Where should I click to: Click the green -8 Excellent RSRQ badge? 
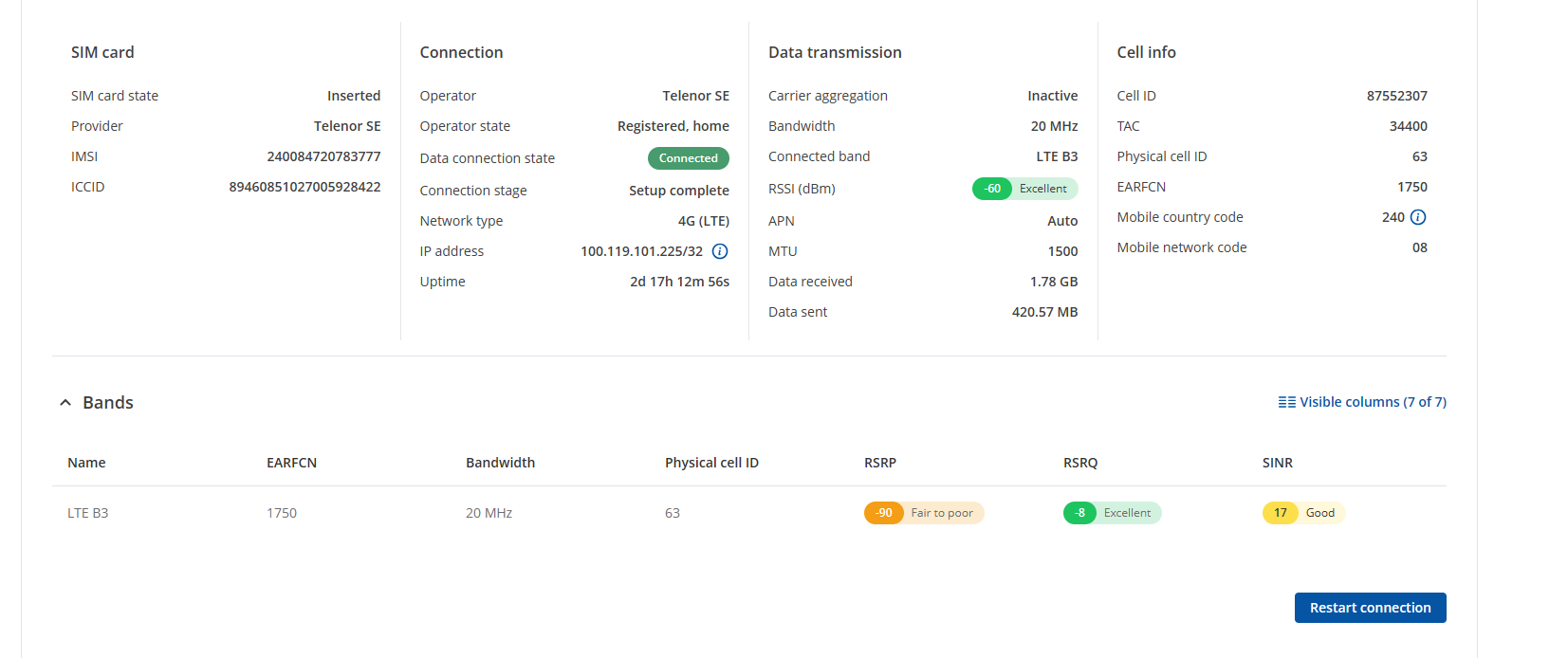point(1112,513)
